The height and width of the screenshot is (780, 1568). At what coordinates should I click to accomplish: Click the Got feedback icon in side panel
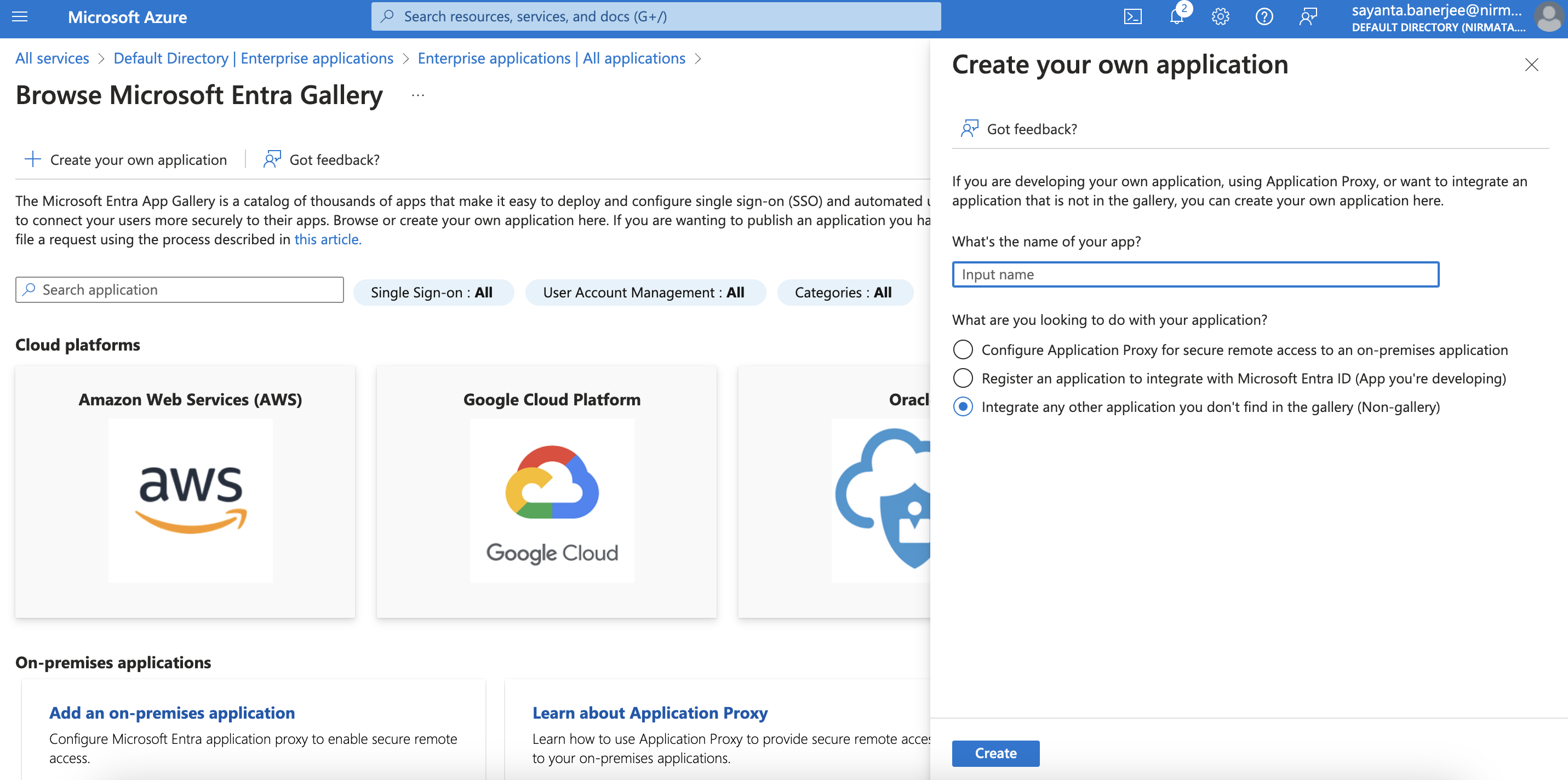click(x=969, y=128)
